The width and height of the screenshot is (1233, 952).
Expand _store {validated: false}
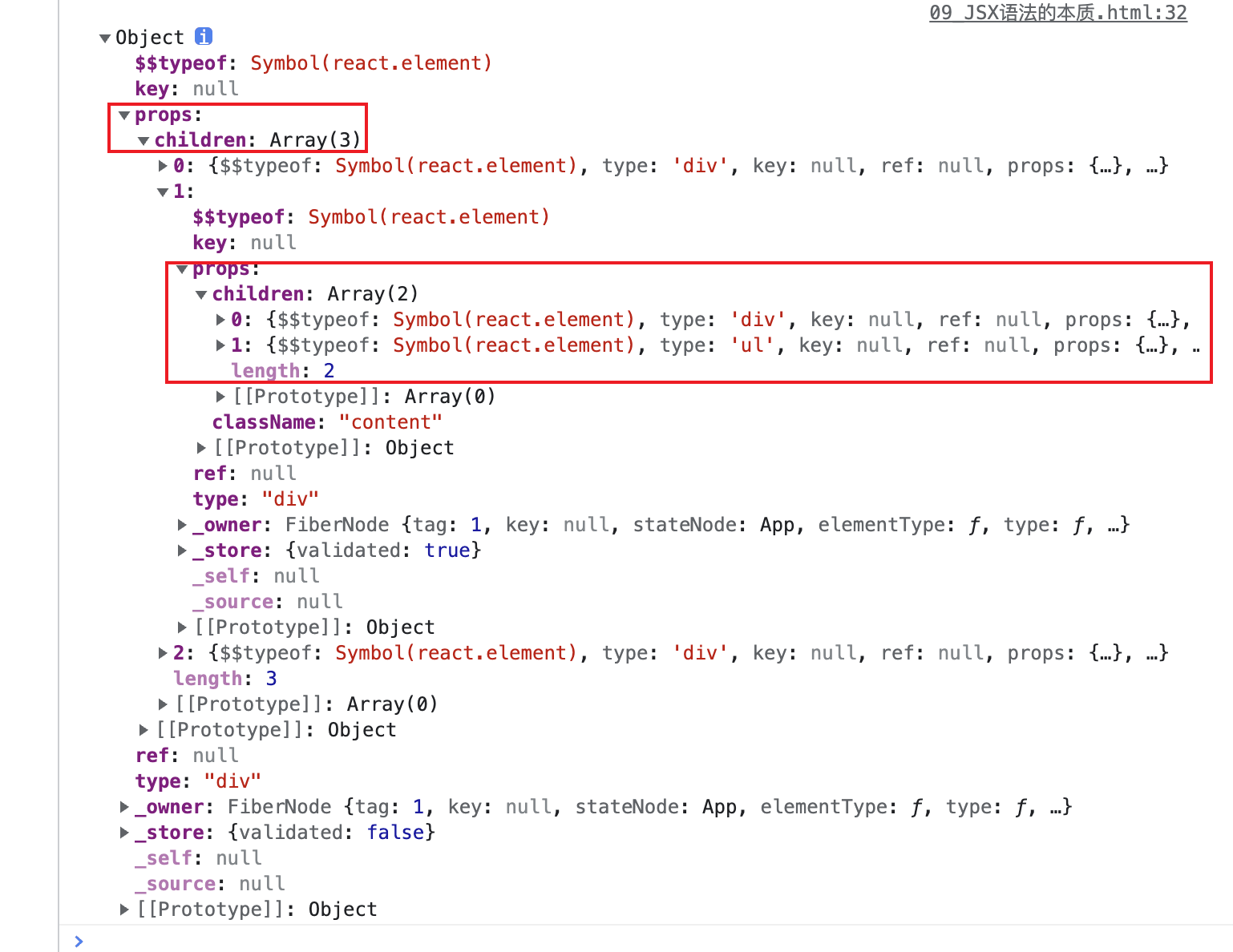(x=124, y=833)
